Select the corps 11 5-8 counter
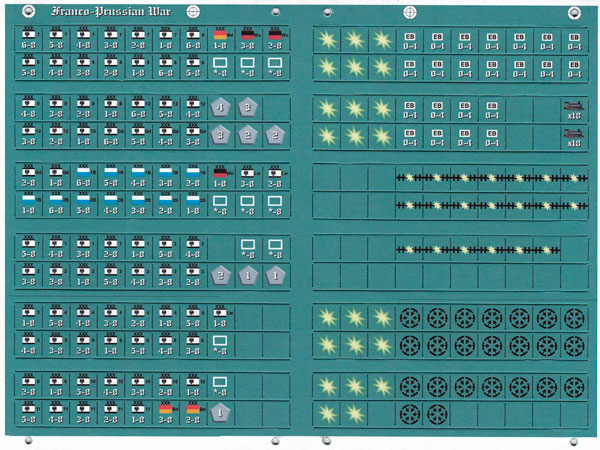 pos(29,414)
